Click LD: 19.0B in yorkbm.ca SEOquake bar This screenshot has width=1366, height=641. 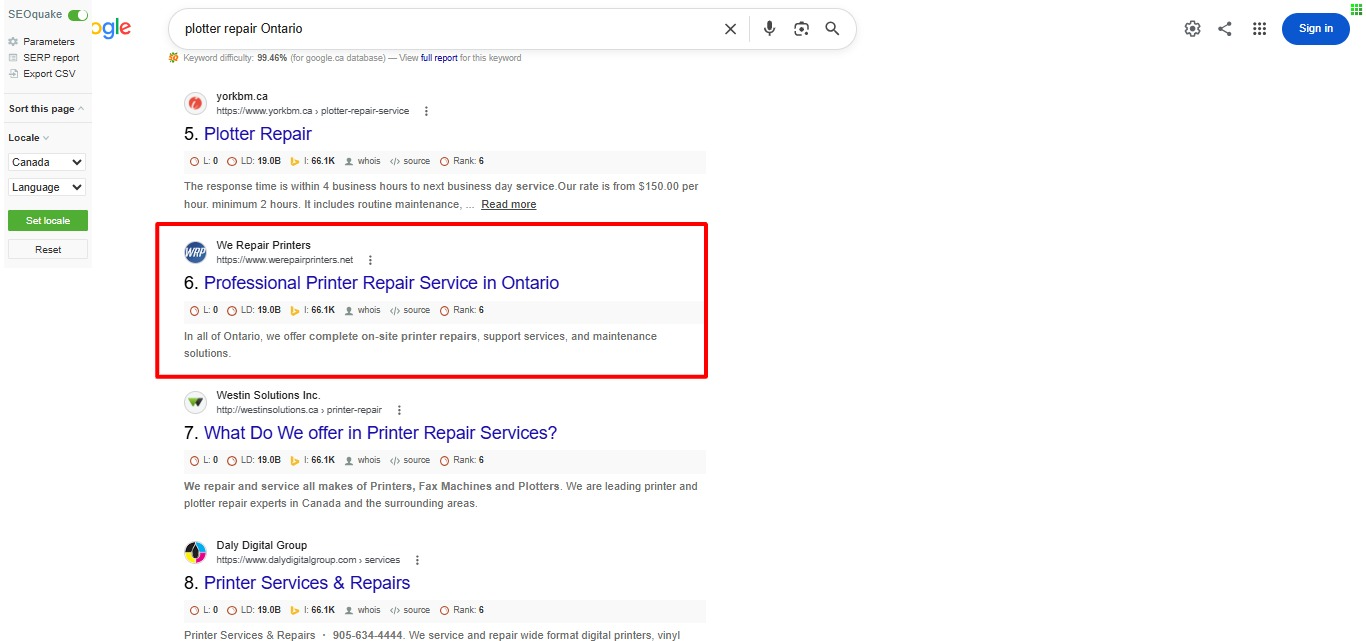point(254,161)
